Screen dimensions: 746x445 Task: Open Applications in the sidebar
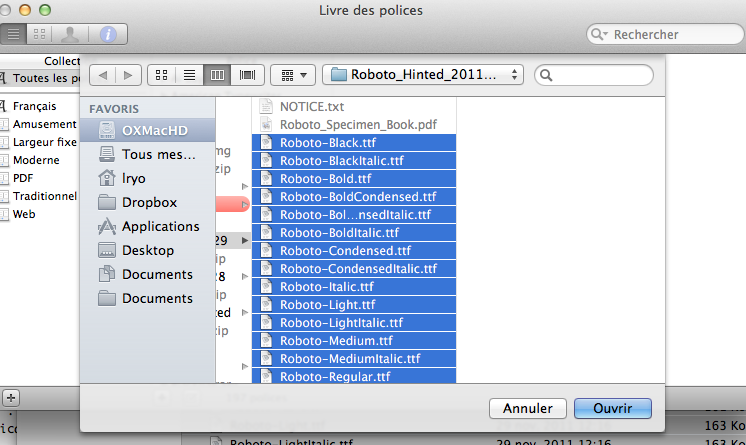point(160,226)
